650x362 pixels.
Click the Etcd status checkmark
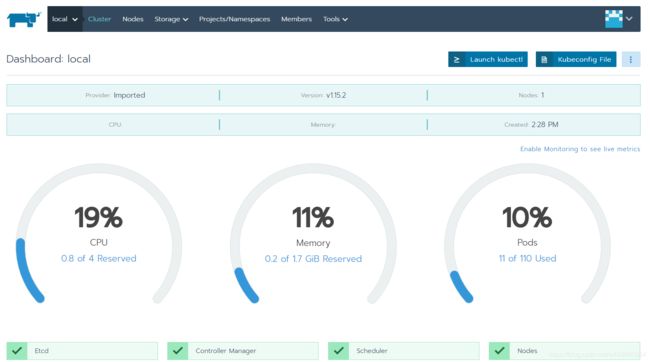tap(17, 351)
